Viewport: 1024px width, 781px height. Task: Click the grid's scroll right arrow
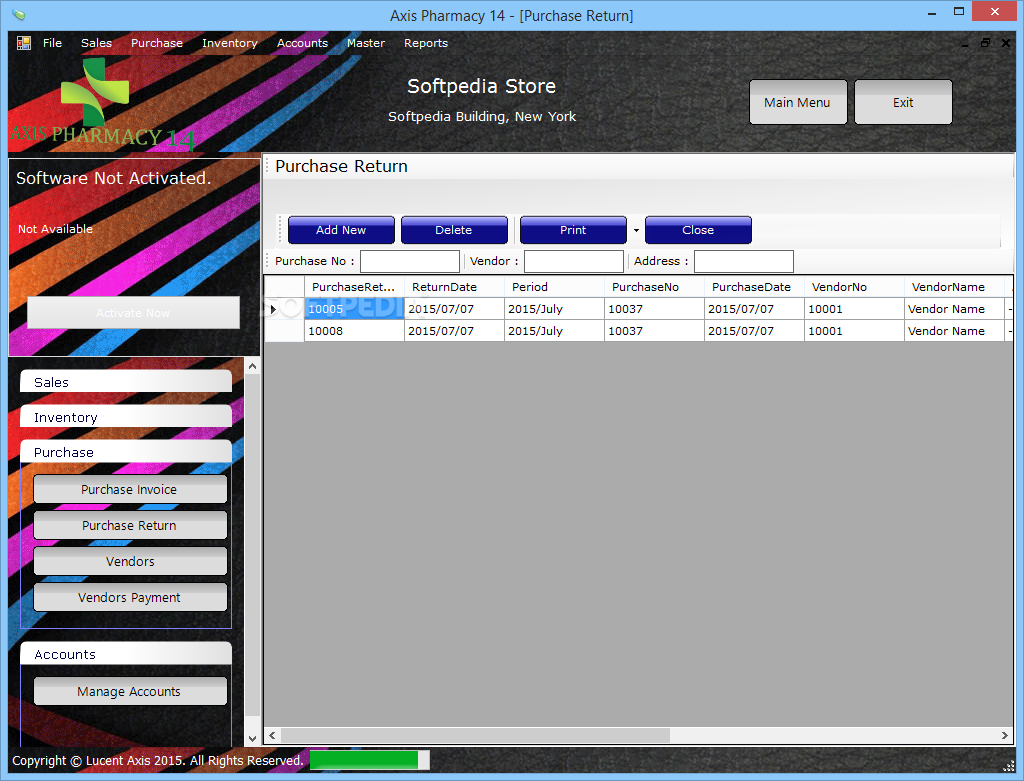[1004, 735]
